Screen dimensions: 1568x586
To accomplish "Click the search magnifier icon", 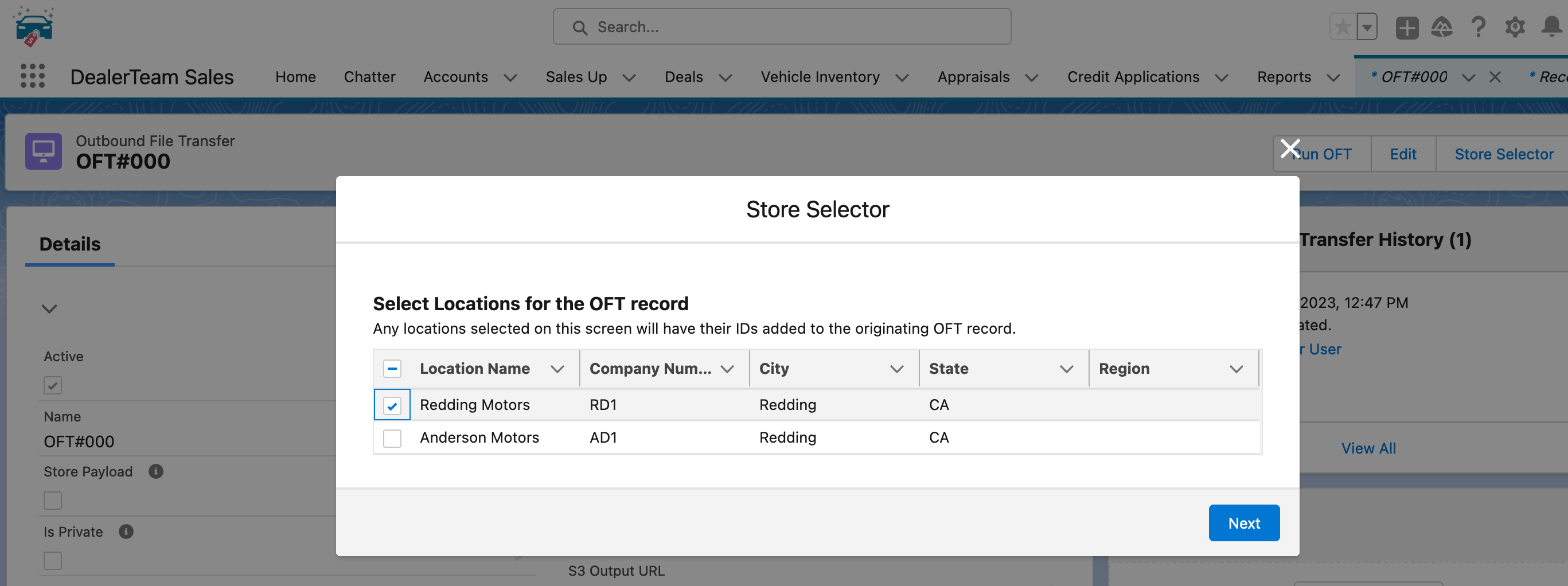I will click(x=579, y=28).
